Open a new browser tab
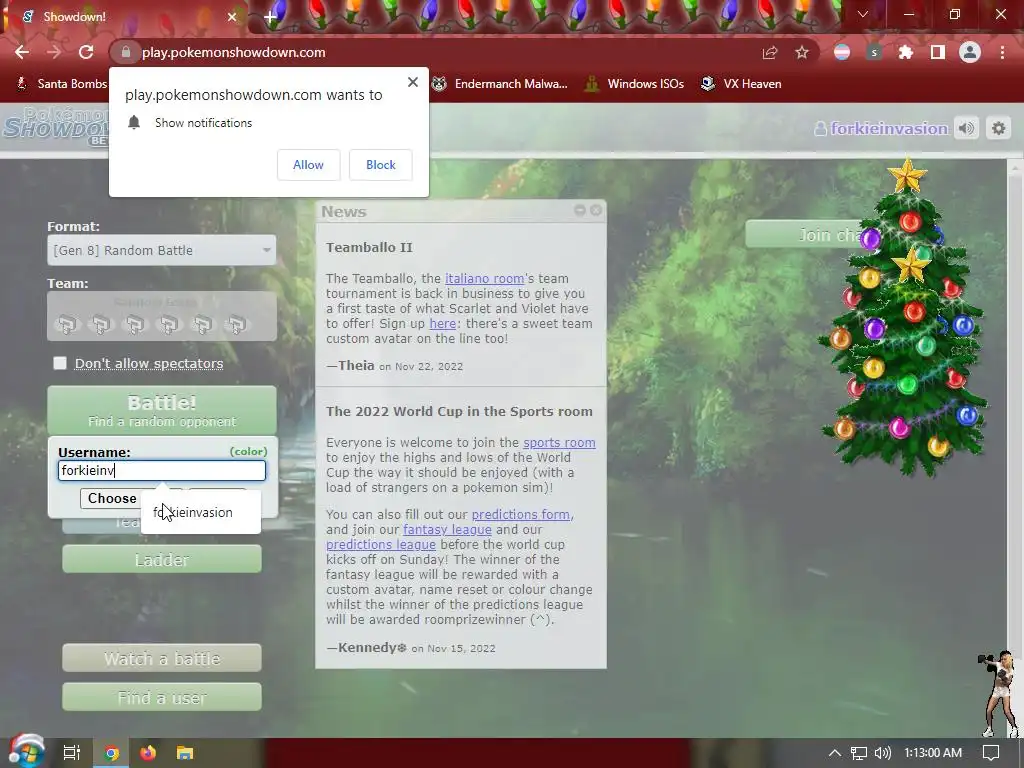The image size is (1024, 768). (x=270, y=17)
